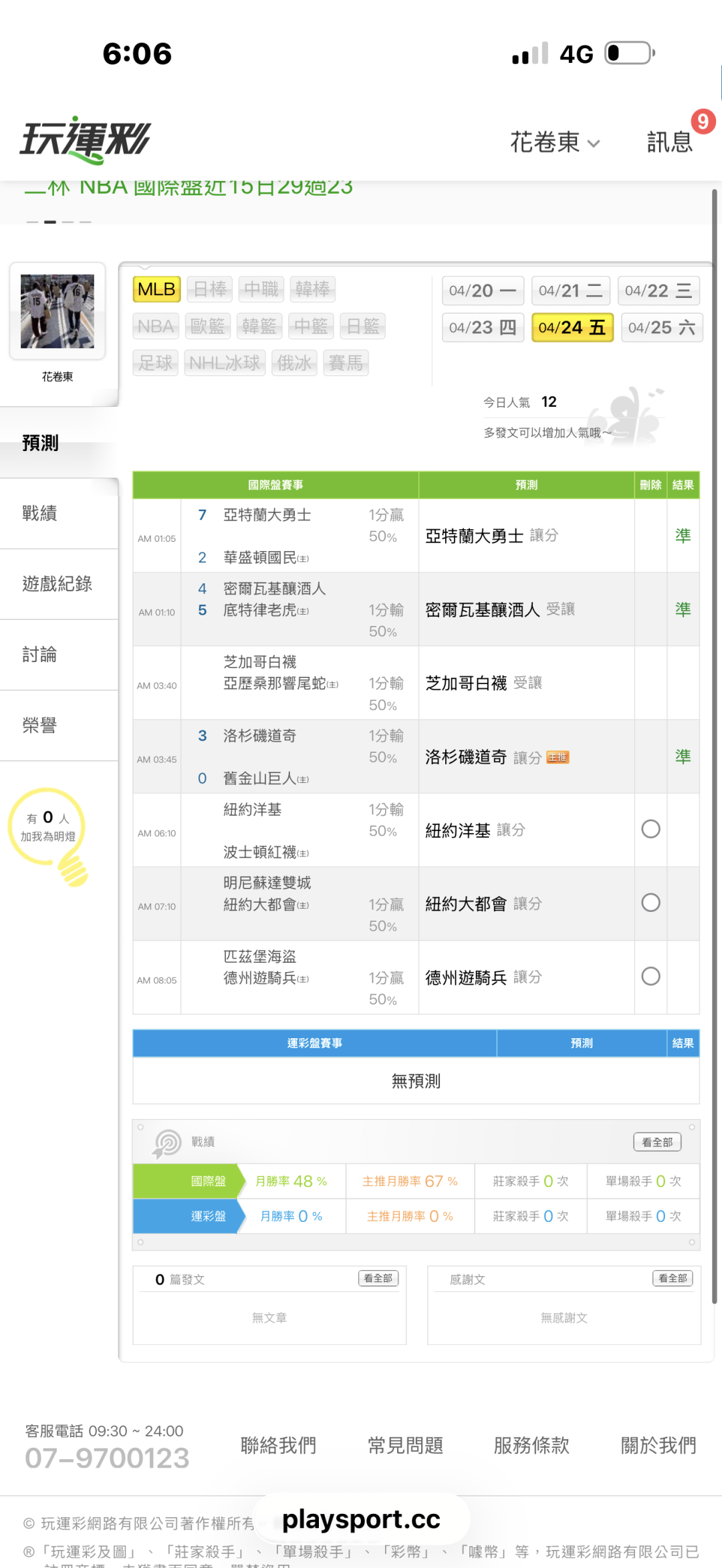This screenshot has width=722, height=1568.
Task: Click the 主推 badge next to 洛杉磯道奇
Action: 558,757
